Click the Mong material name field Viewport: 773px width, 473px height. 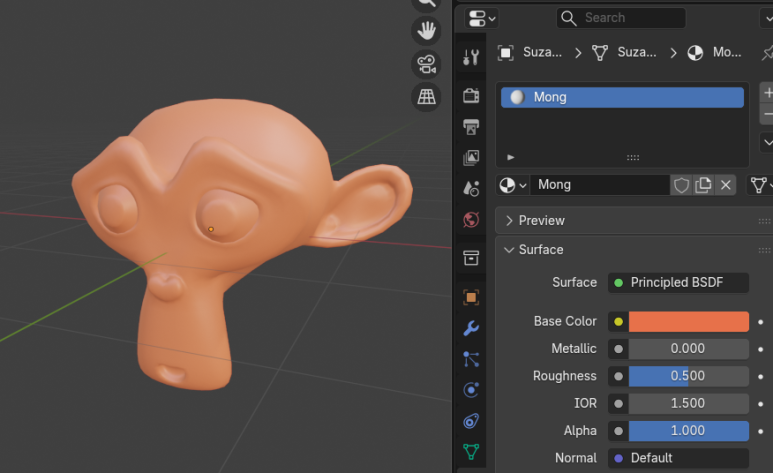[x=600, y=185]
